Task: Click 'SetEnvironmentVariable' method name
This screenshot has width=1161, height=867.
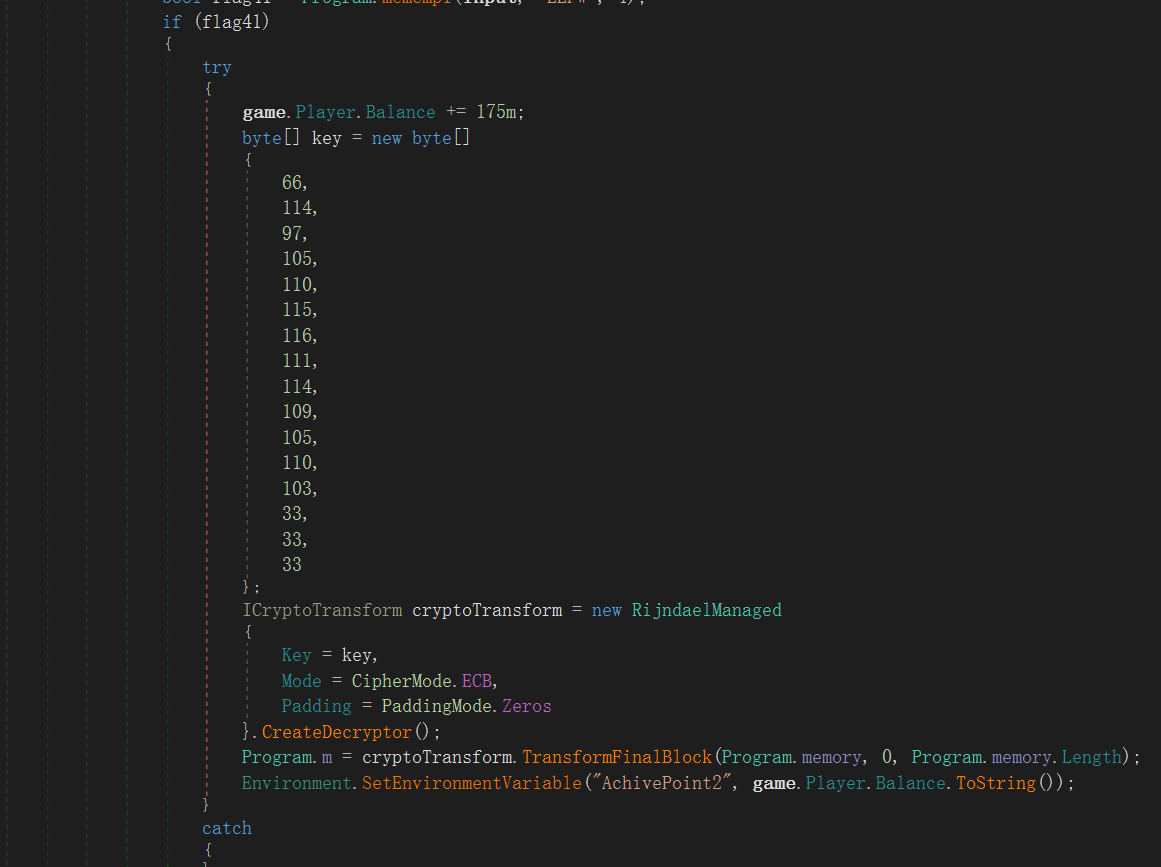Action: pos(472,783)
